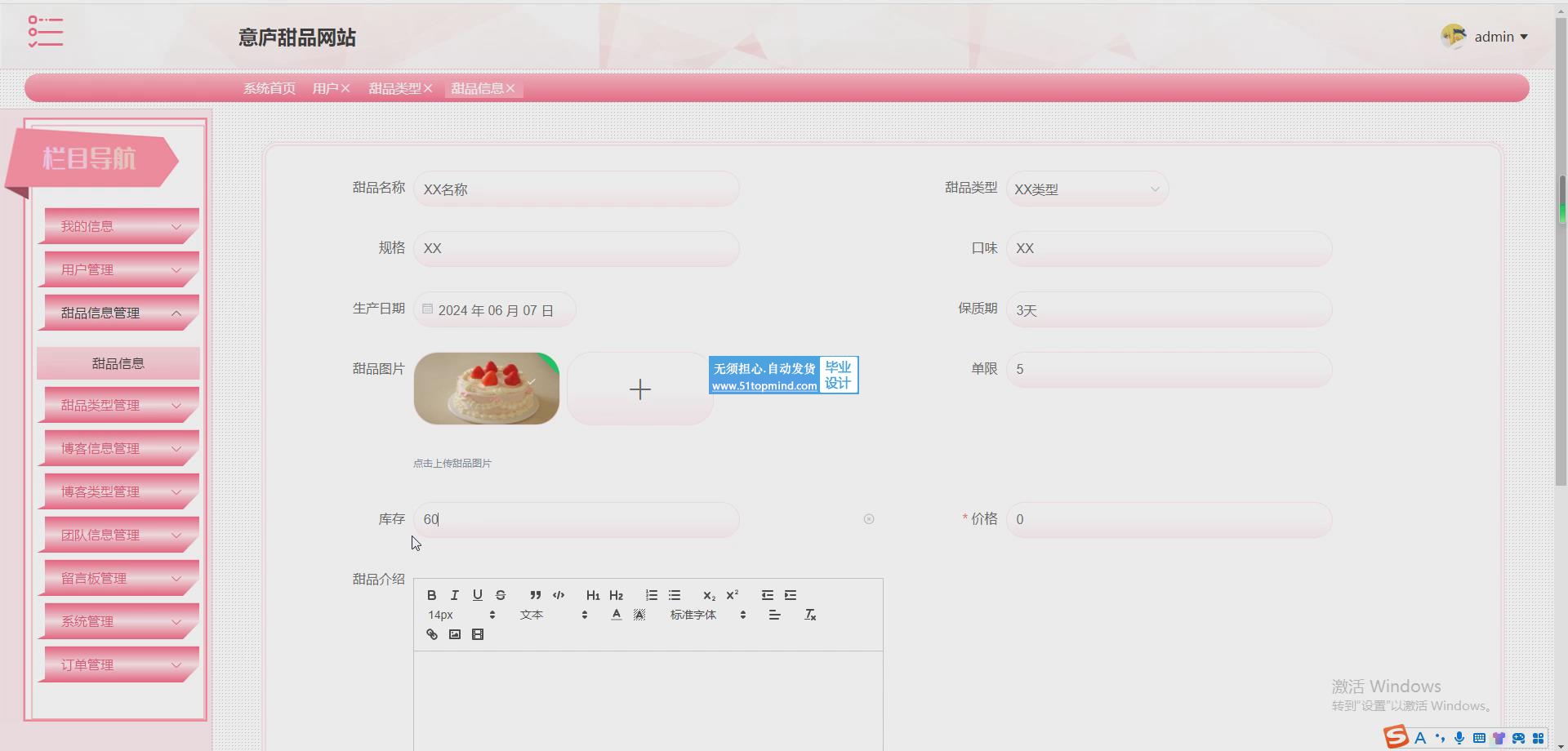Screen dimensions: 1568x751
Task: Expand the 订单管理 sidebar section
Action: pos(118,664)
